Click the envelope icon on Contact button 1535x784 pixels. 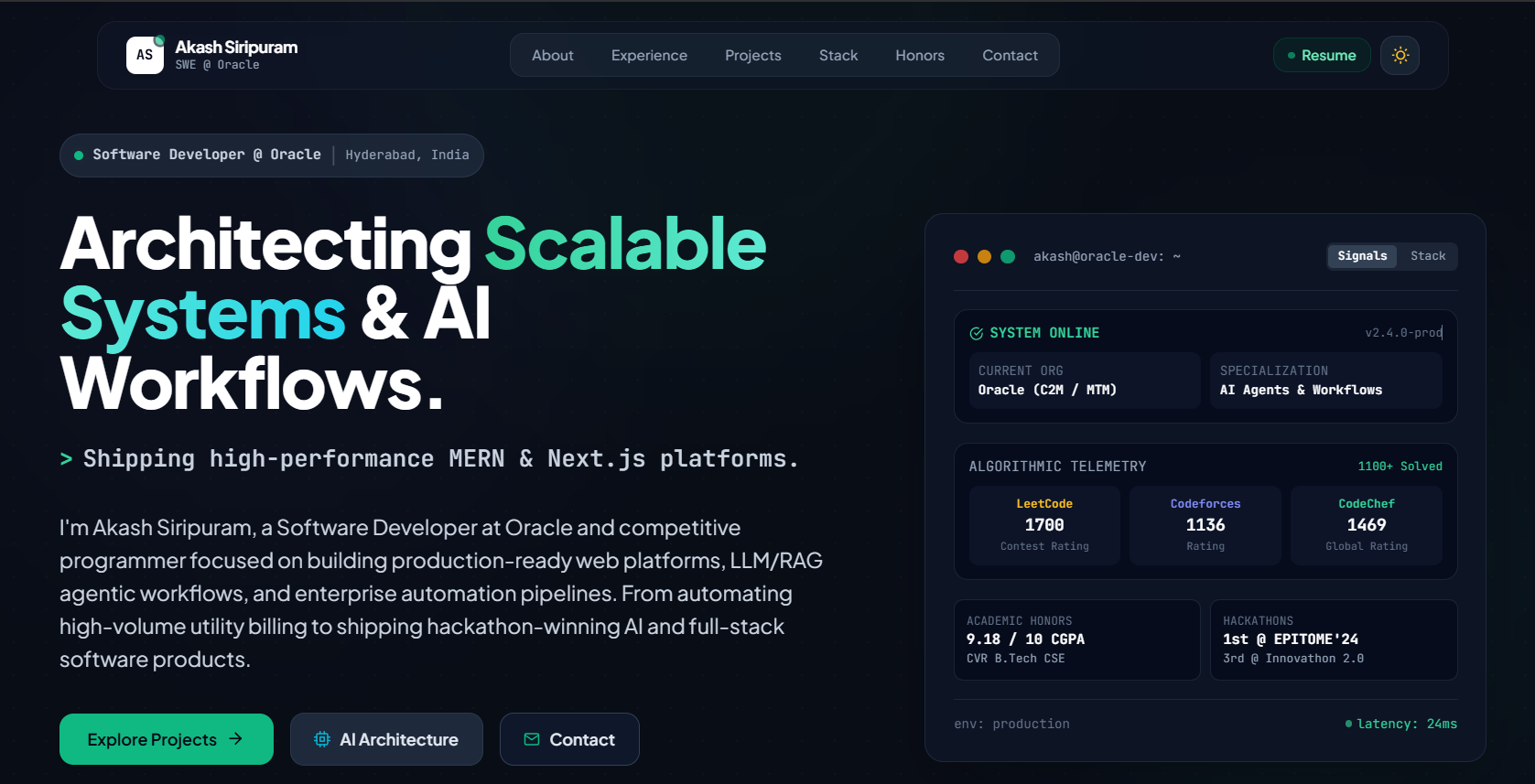coord(532,739)
